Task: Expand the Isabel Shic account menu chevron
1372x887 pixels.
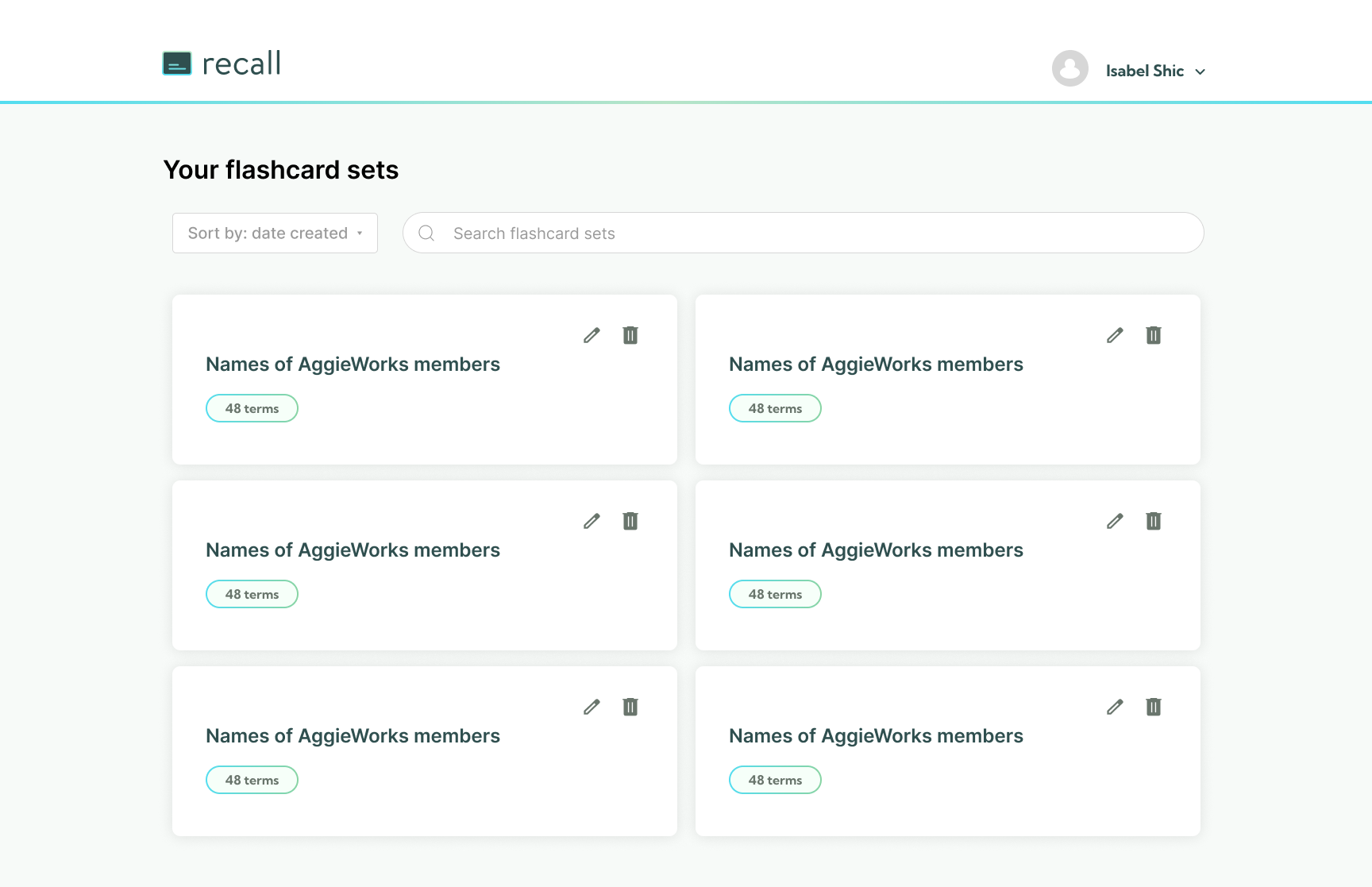Action: pos(1200,71)
